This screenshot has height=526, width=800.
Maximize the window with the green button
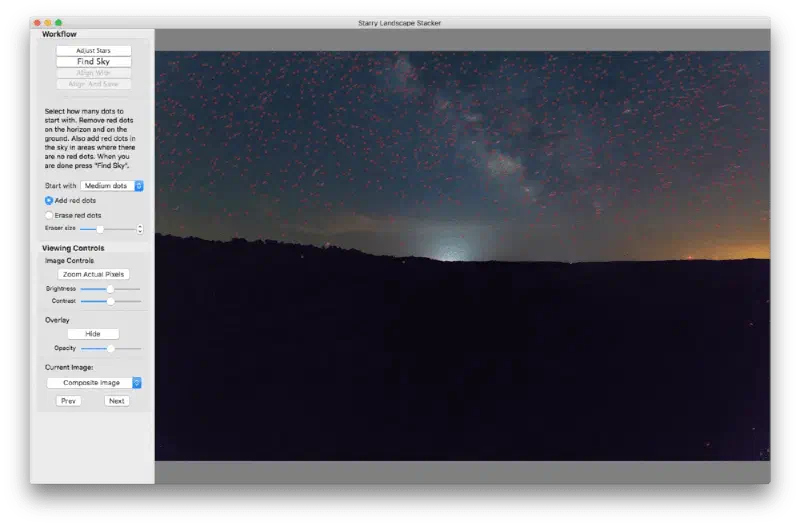(x=59, y=22)
